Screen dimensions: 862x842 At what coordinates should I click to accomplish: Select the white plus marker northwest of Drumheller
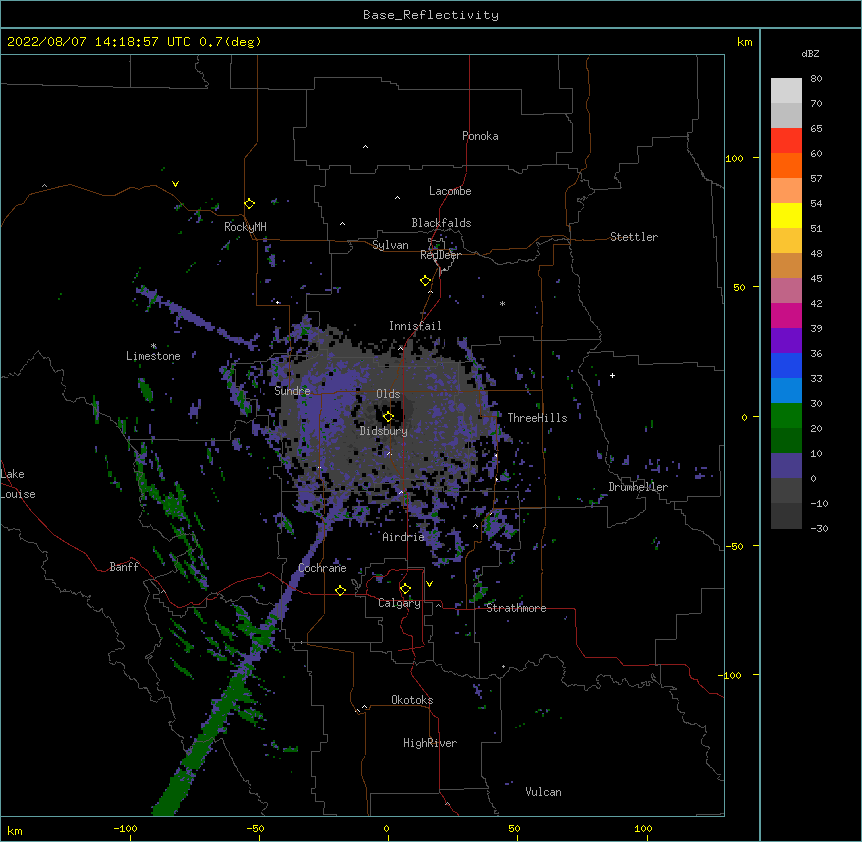[x=612, y=375]
